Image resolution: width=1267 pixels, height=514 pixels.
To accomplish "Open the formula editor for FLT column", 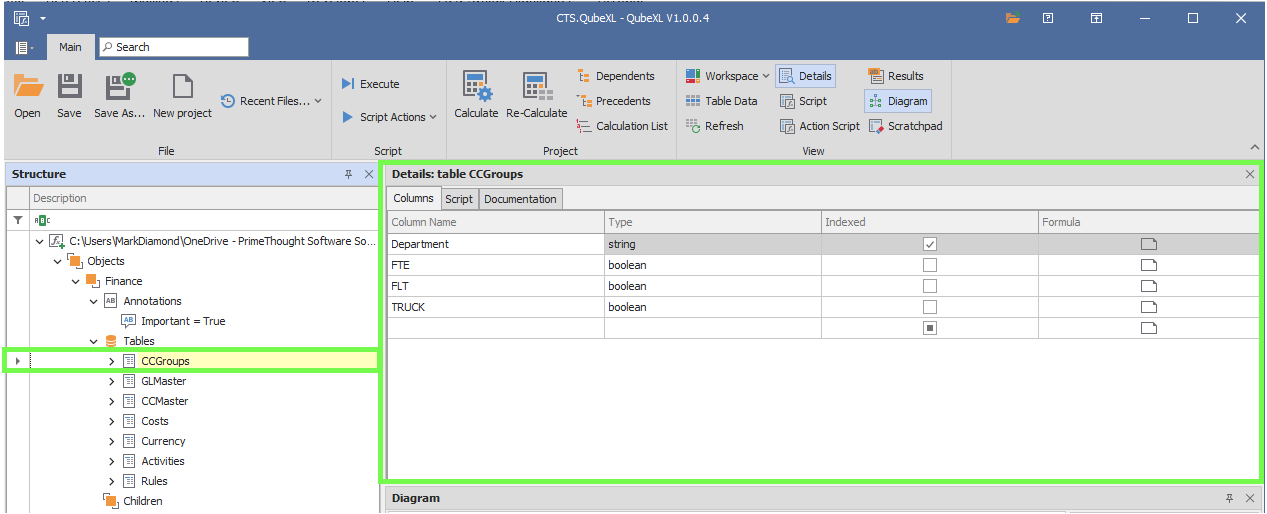I will [1148, 286].
